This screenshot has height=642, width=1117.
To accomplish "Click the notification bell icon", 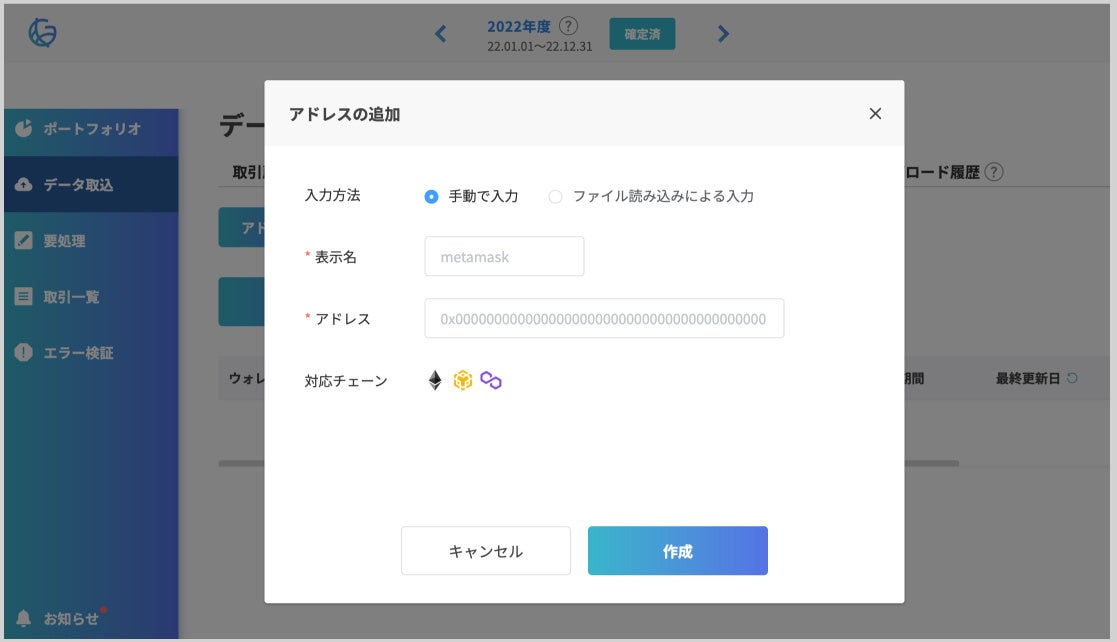I will tap(24, 618).
